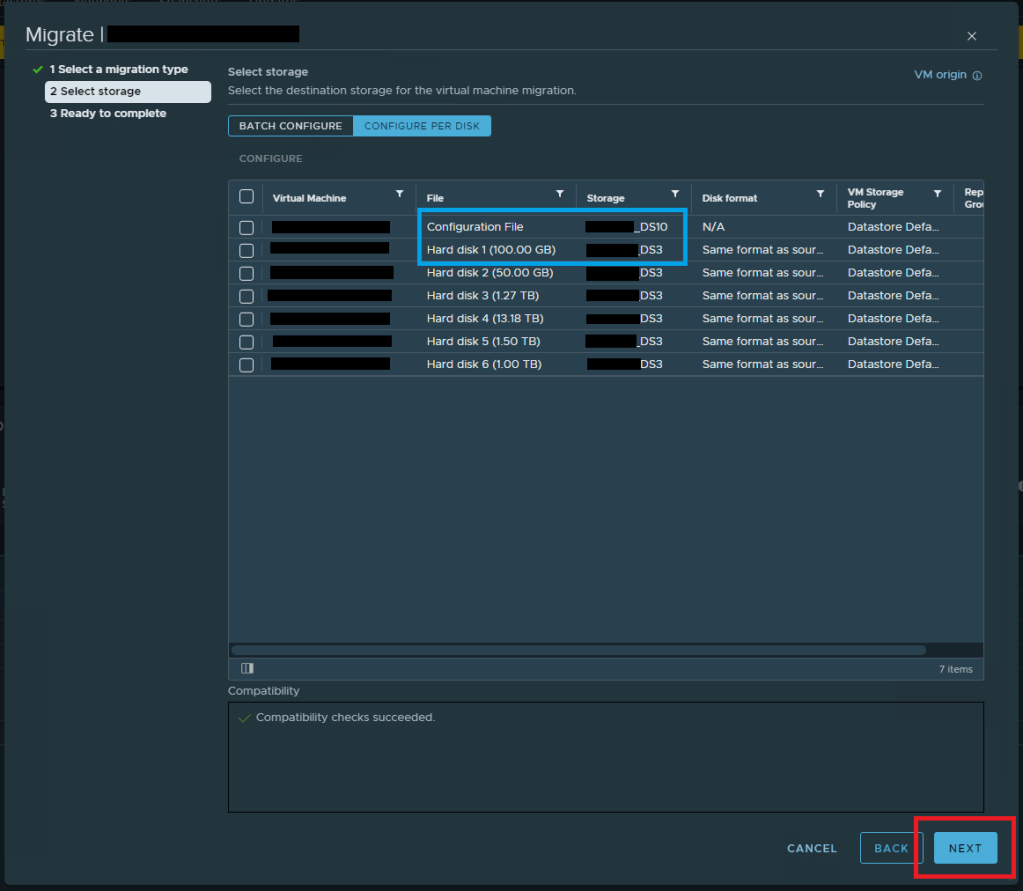The height and width of the screenshot is (891, 1023).
Task: Filter the VM Storage Policy column
Action: tap(937, 193)
